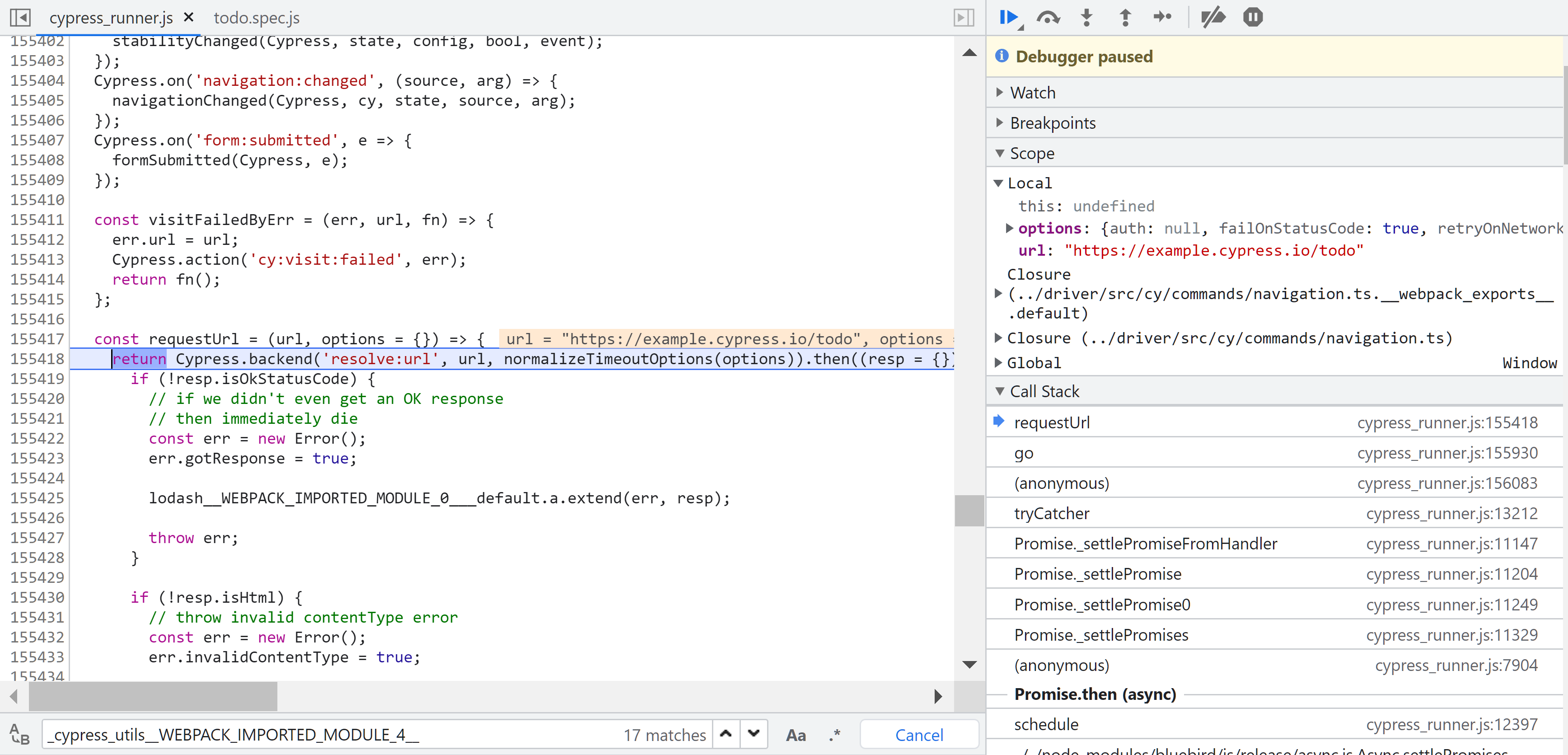Screen dimensions: 1568x755
Task: Step over next function call
Action: click(1048, 17)
